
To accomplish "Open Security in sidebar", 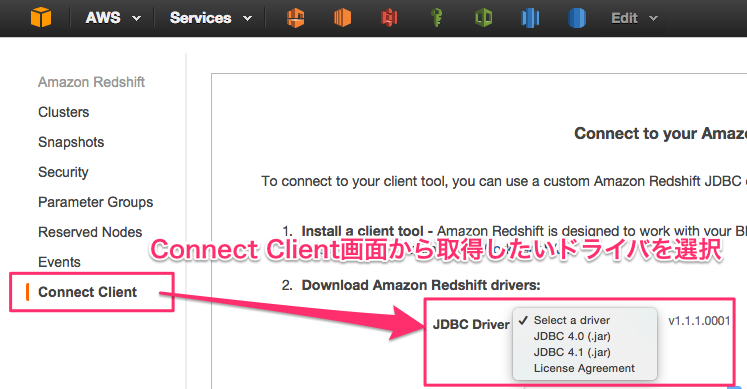I will (63, 172).
